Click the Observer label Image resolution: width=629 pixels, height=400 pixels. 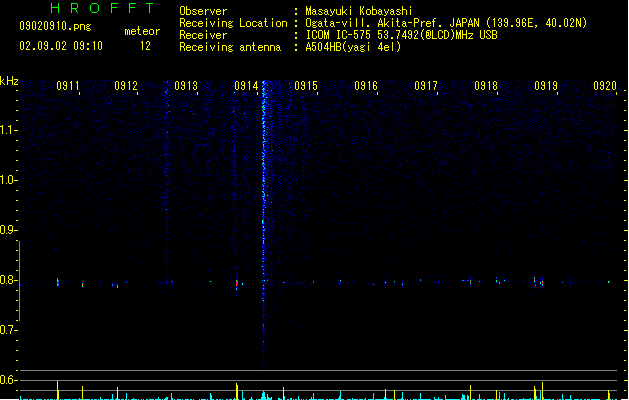point(203,11)
